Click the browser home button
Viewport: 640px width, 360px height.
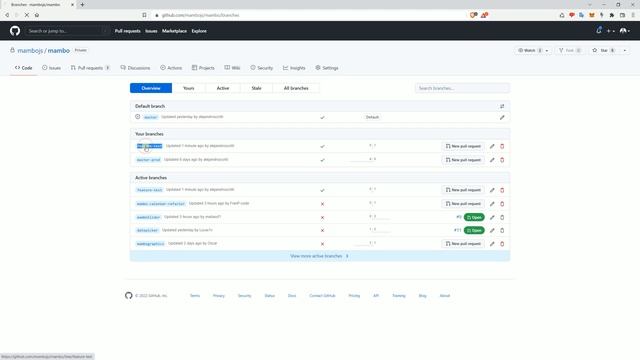(x=37, y=15)
